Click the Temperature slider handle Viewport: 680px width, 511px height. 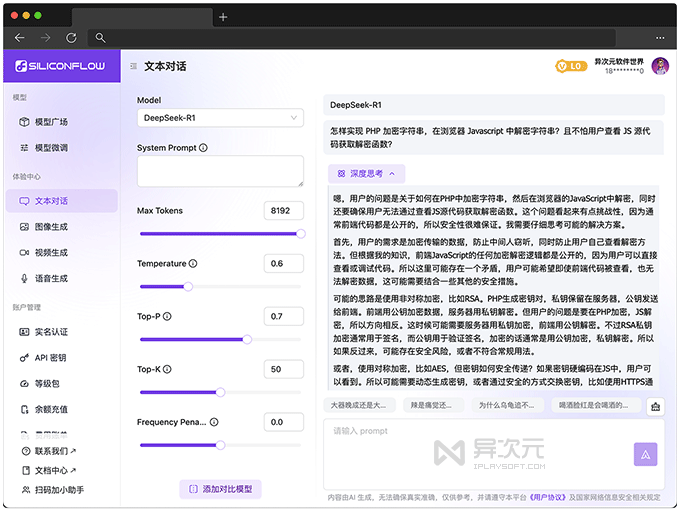click(x=188, y=287)
